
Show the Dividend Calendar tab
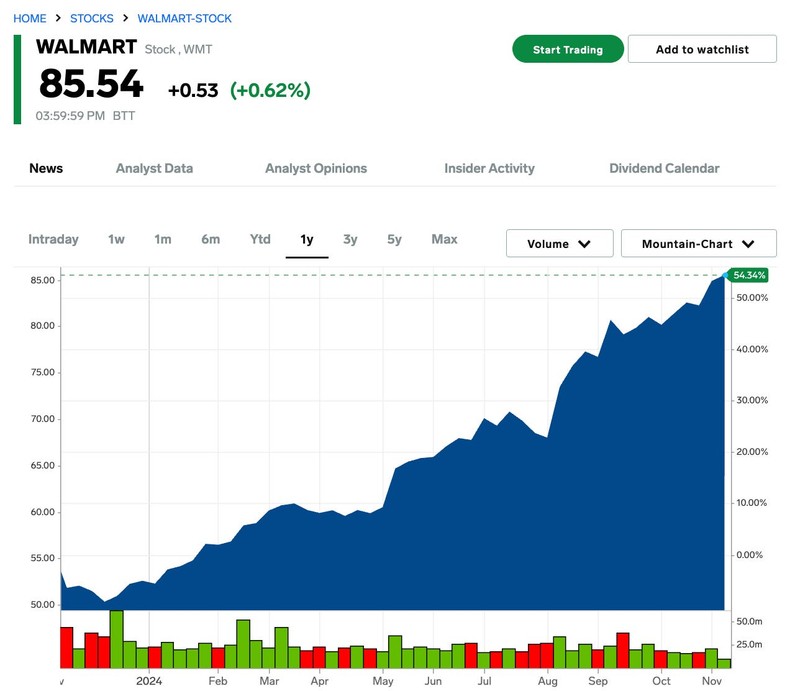click(x=664, y=168)
